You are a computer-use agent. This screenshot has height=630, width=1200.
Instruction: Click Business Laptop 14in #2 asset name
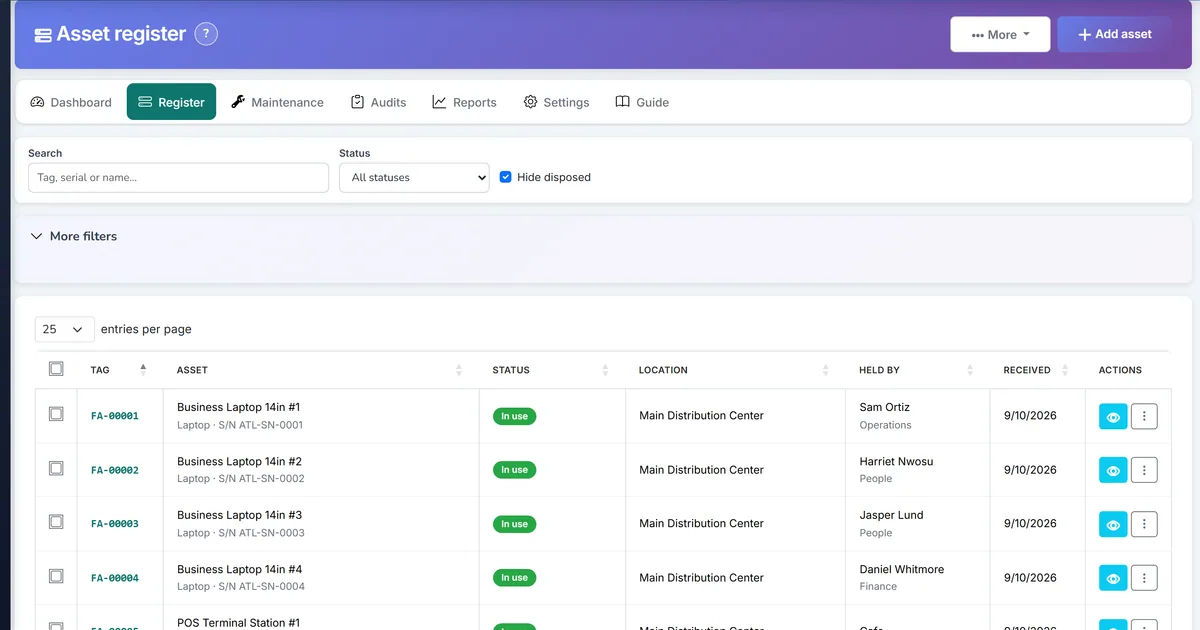tap(239, 462)
